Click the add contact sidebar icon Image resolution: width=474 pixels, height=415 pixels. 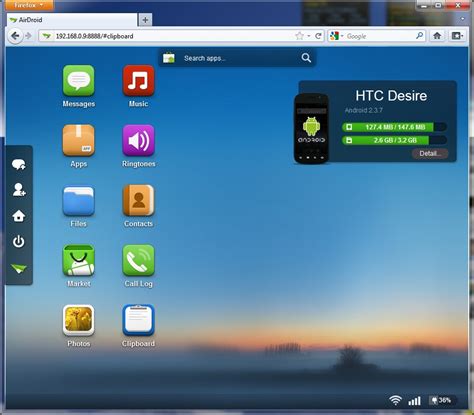tap(19, 190)
